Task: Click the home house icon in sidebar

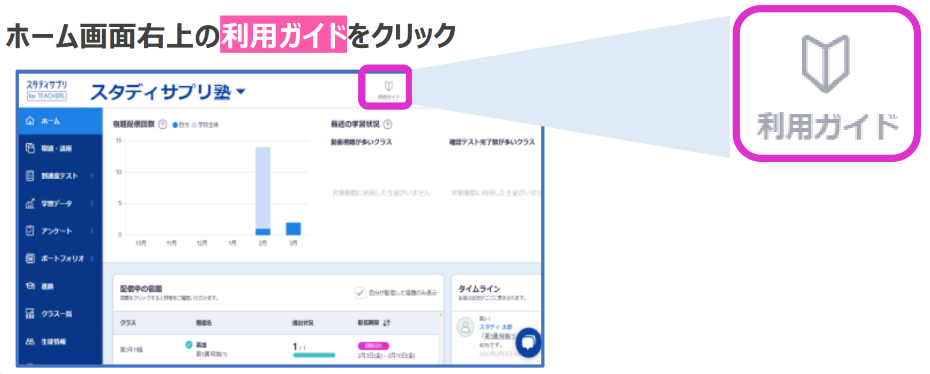Action: (x=31, y=121)
